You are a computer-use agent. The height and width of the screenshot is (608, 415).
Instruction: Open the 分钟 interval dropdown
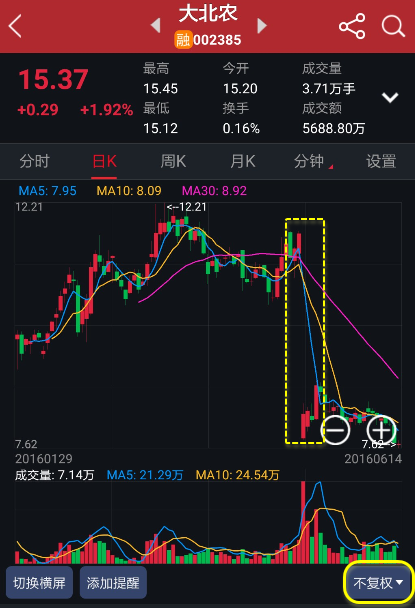312,161
